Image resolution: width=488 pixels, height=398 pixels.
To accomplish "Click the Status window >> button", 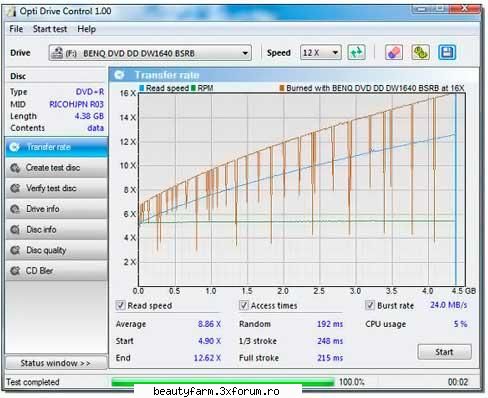I will tap(56, 363).
